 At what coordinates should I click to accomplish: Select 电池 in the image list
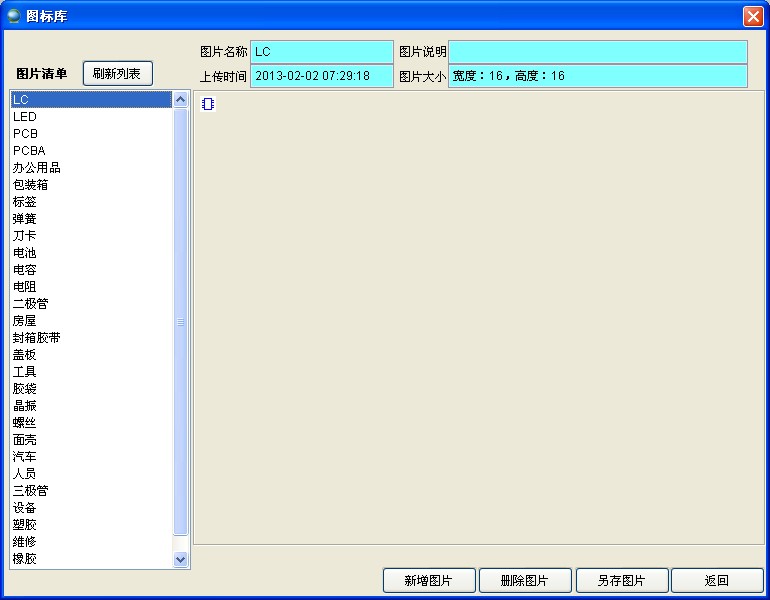coord(25,253)
